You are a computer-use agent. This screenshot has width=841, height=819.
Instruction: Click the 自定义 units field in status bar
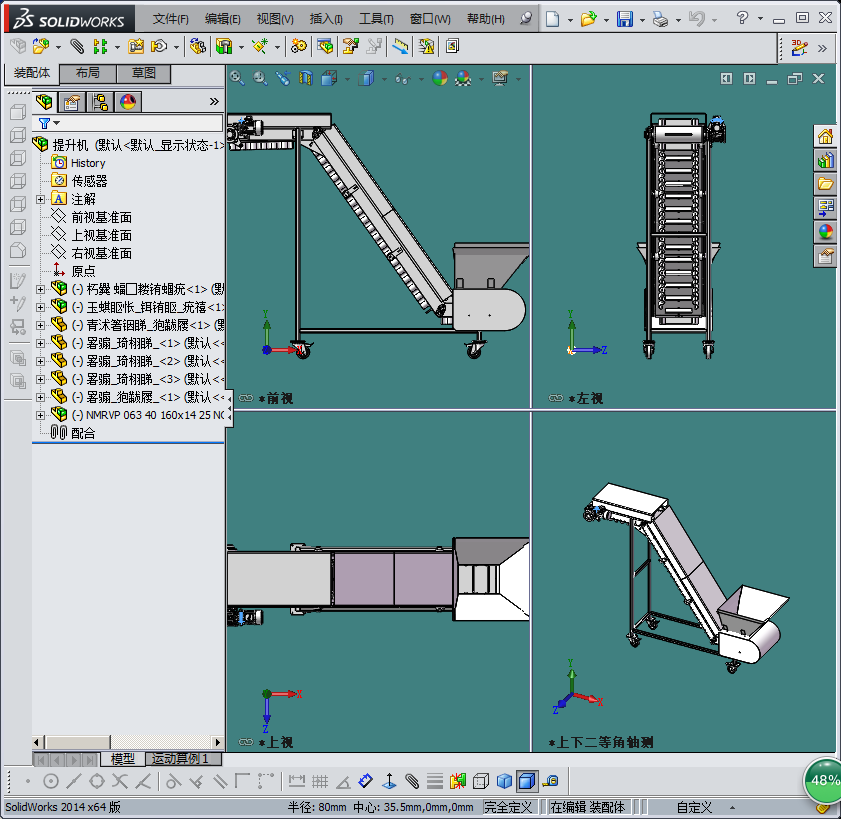[x=694, y=807]
